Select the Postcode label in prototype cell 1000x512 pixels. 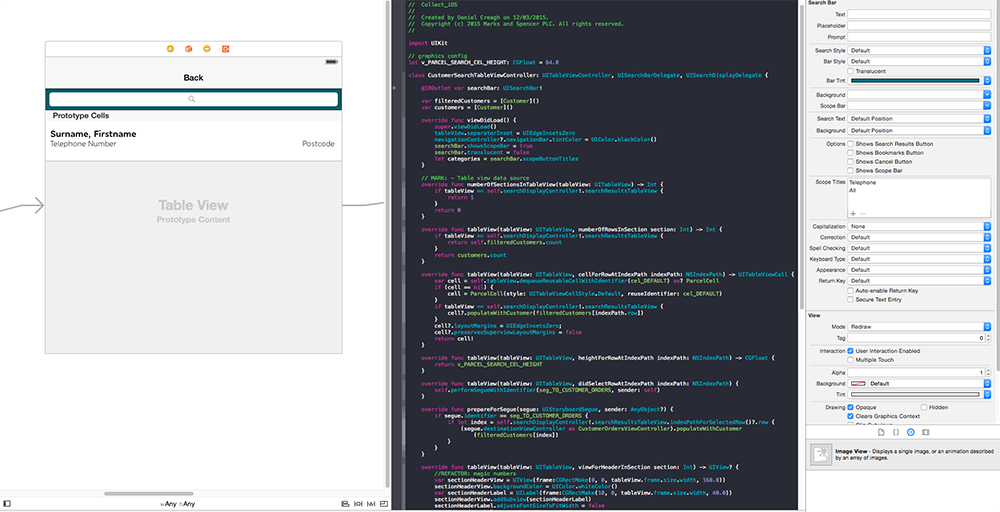tap(318, 144)
